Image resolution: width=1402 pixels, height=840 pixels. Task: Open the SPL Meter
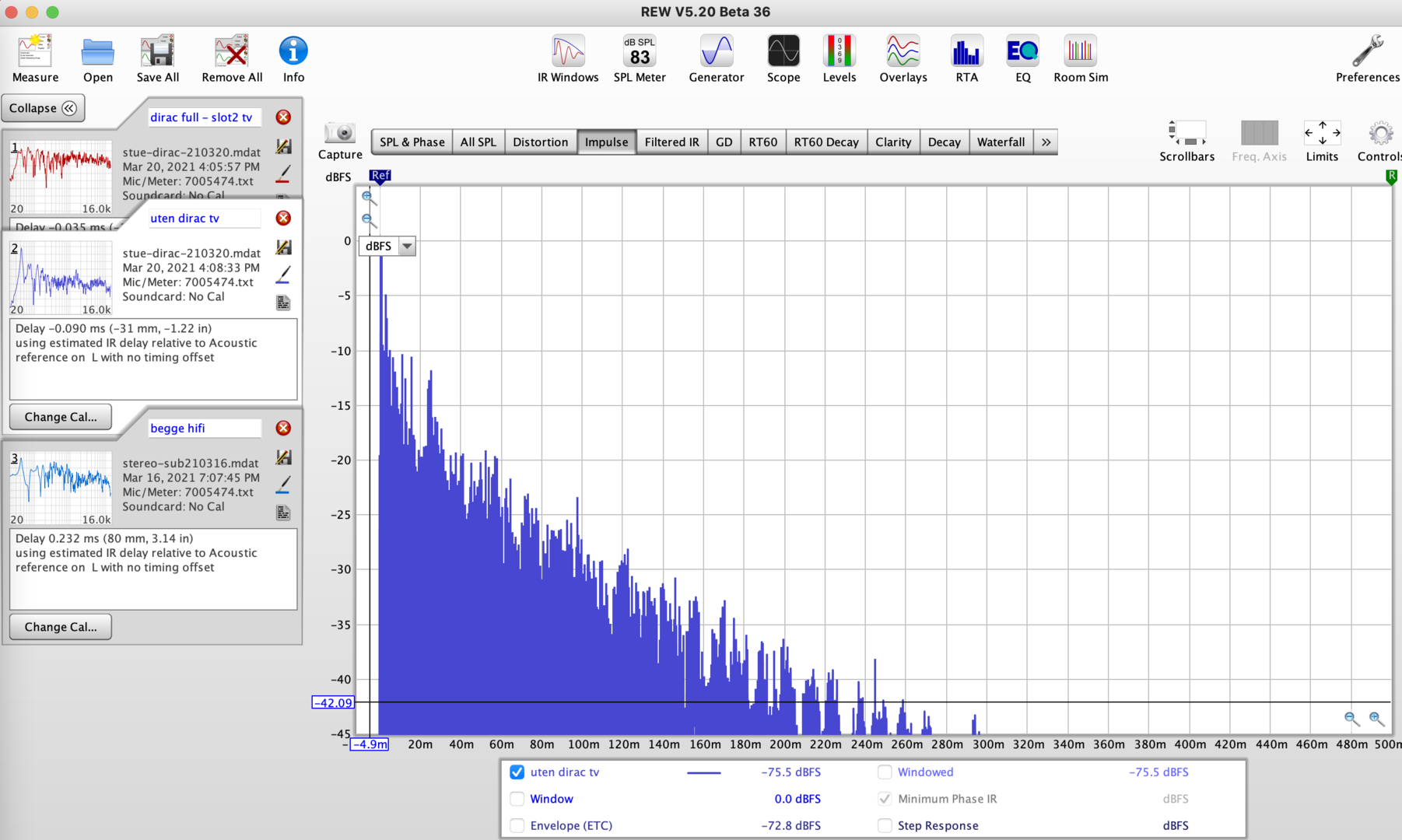pos(640,58)
